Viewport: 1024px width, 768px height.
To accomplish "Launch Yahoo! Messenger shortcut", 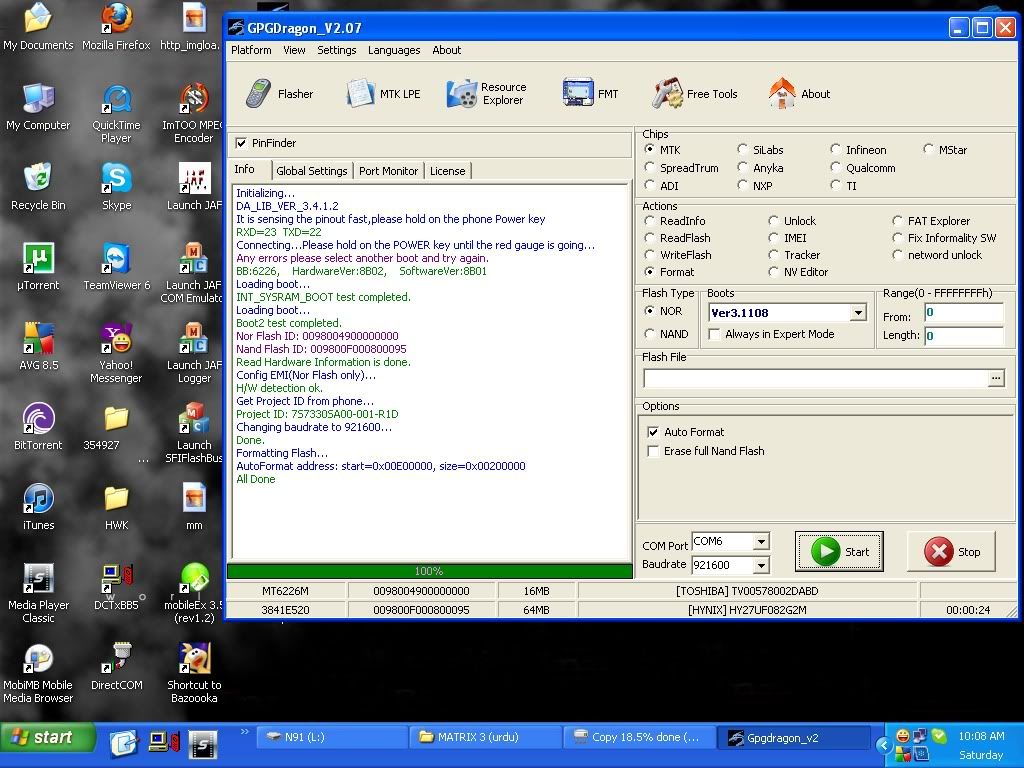I will tap(116, 354).
